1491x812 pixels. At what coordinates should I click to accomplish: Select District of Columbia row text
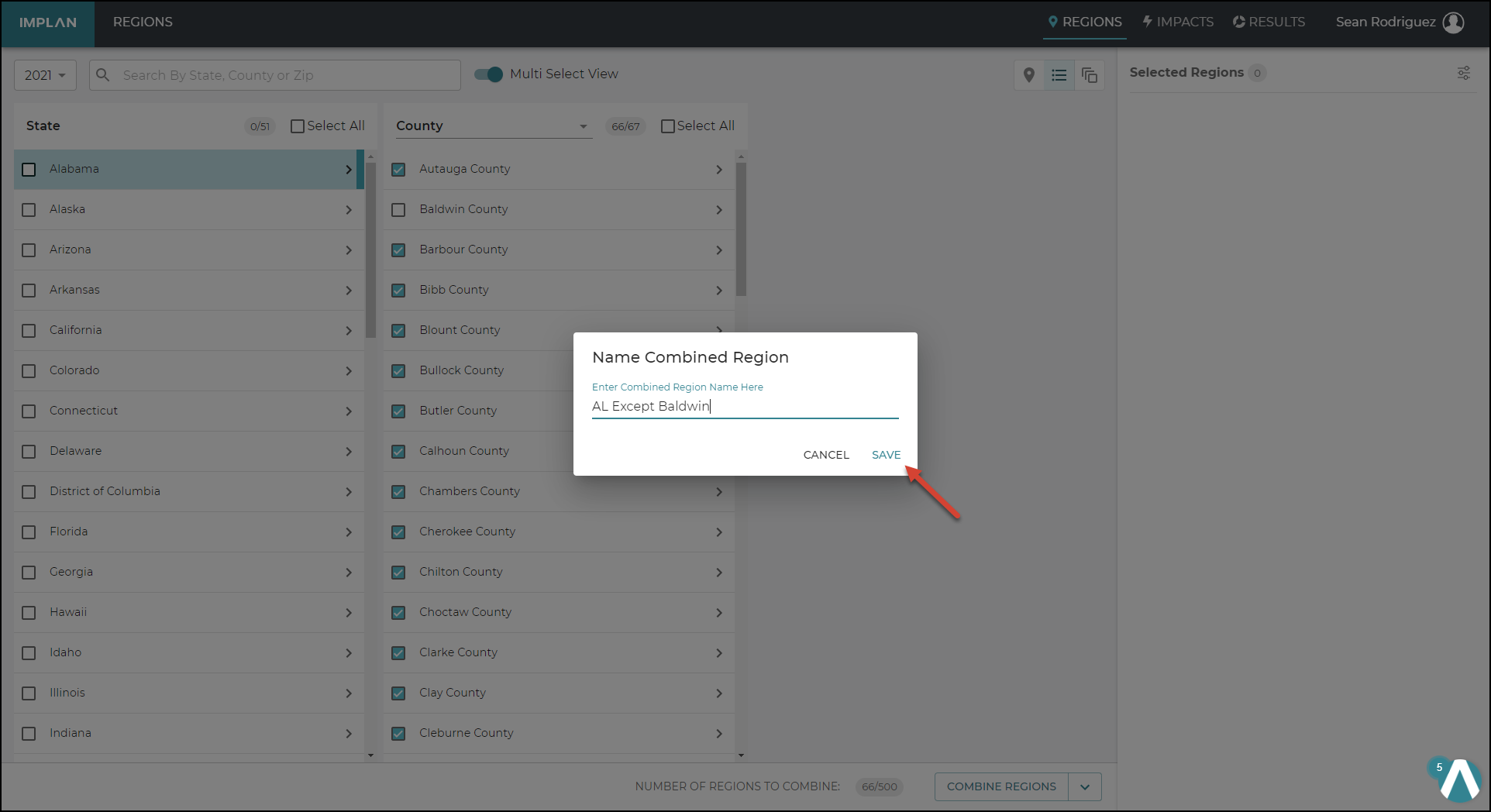[x=105, y=491]
